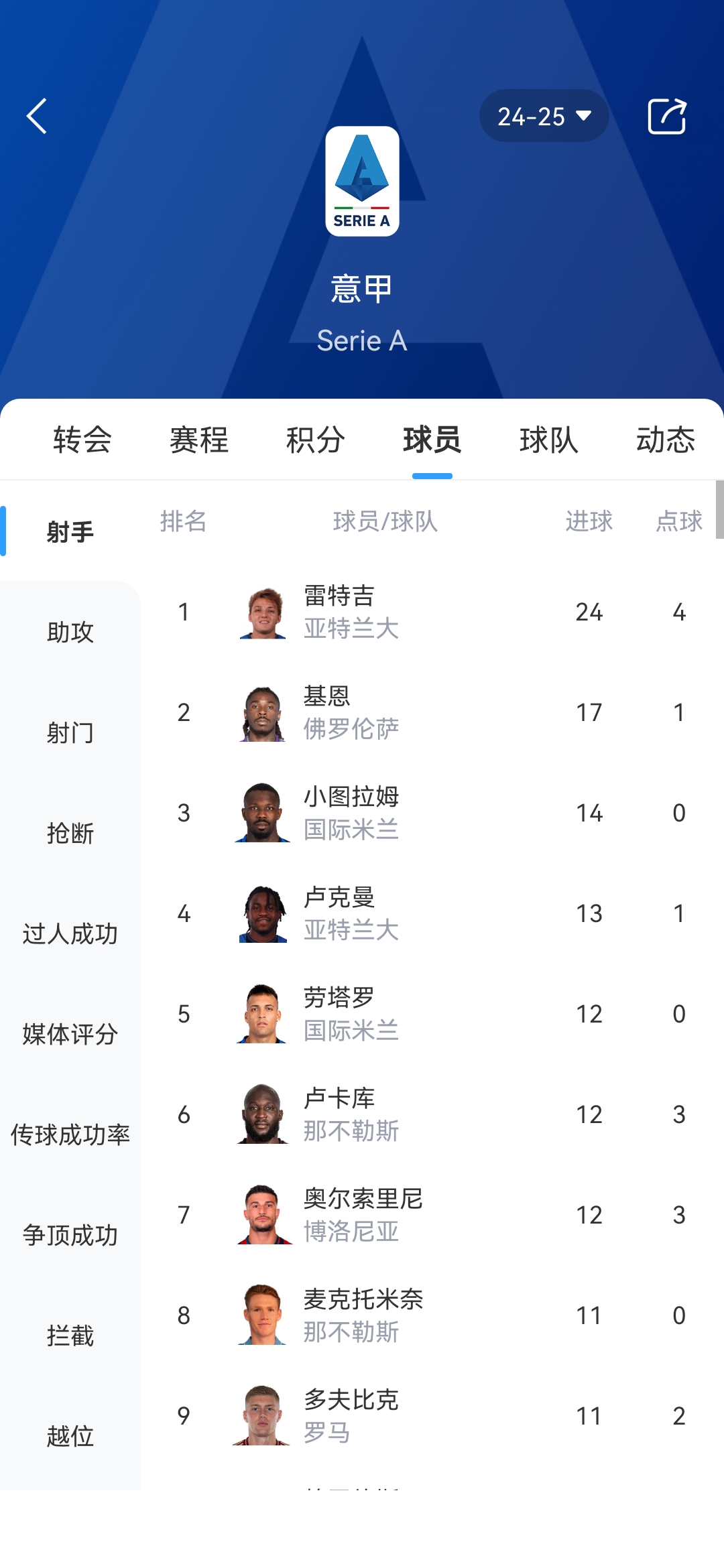Screen dimensions: 724x1568
Task: Switch to the 赛程 tab
Action: tap(199, 440)
